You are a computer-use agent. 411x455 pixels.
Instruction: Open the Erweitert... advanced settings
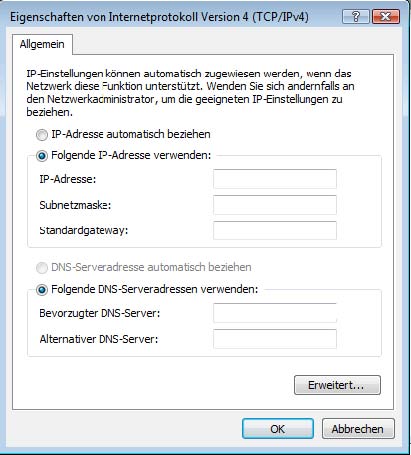[337, 385]
